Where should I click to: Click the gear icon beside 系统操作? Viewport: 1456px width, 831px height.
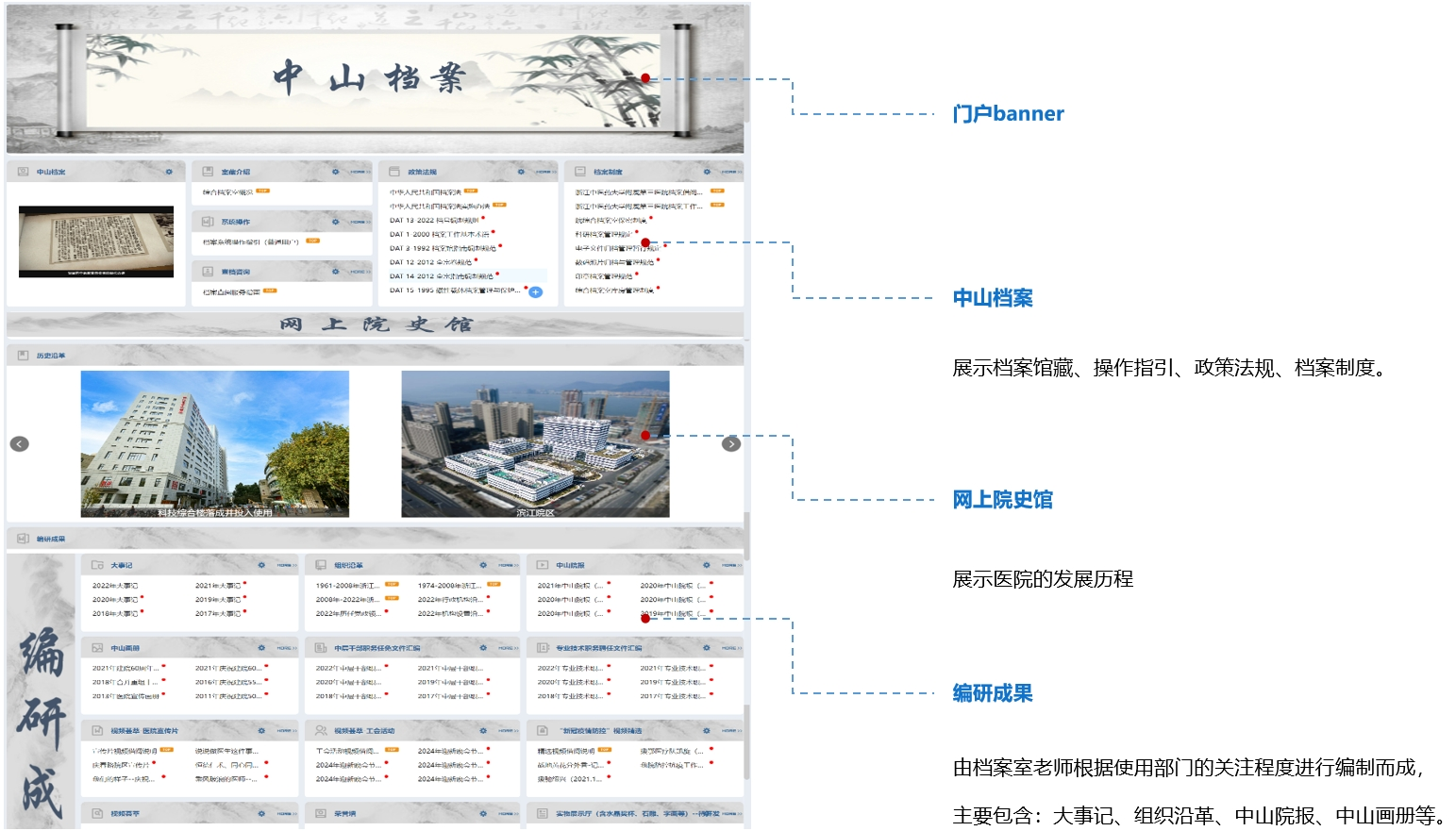[x=335, y=222]
